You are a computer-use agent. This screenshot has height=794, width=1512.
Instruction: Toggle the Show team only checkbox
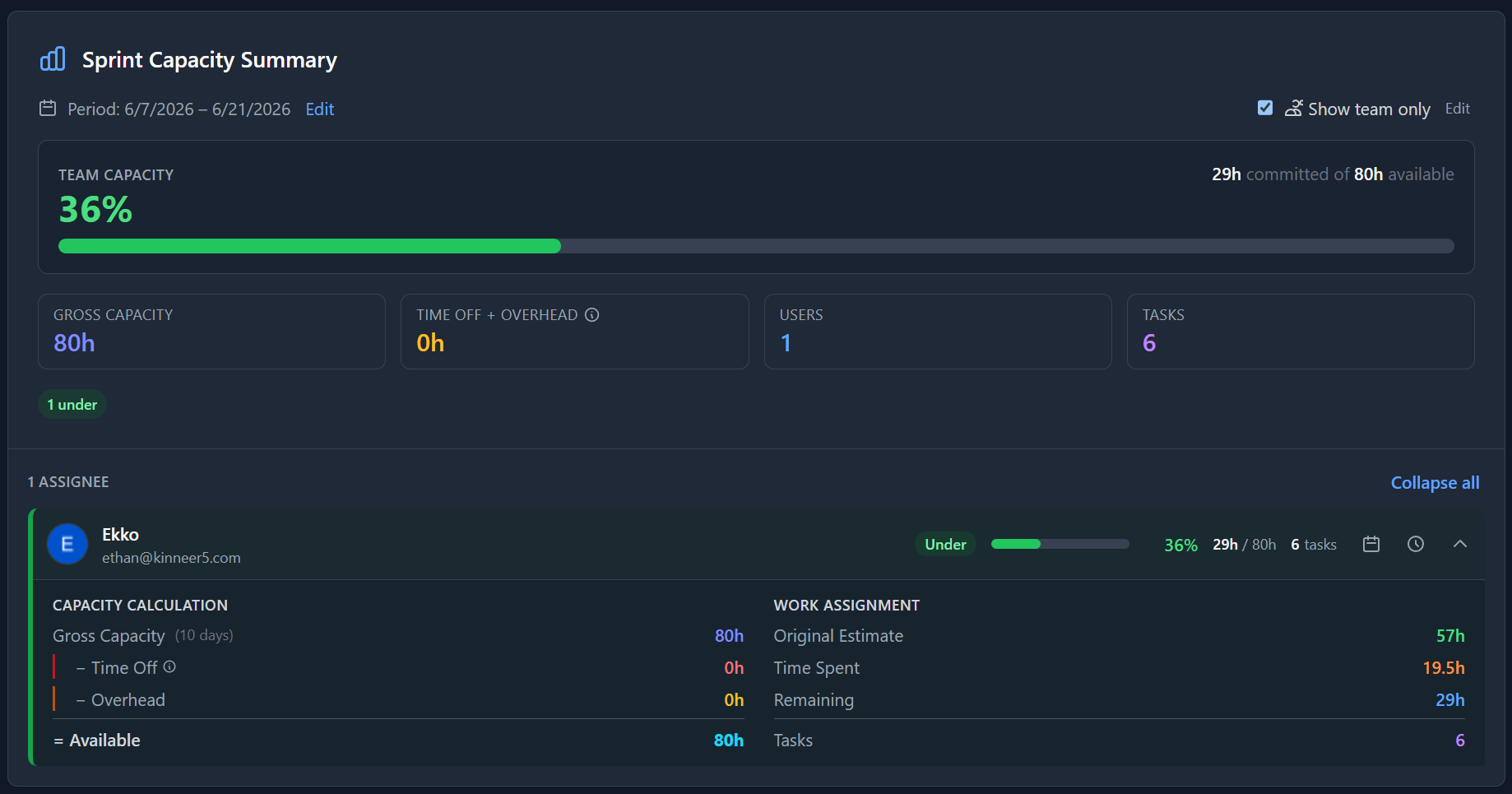pos(1265,108)
